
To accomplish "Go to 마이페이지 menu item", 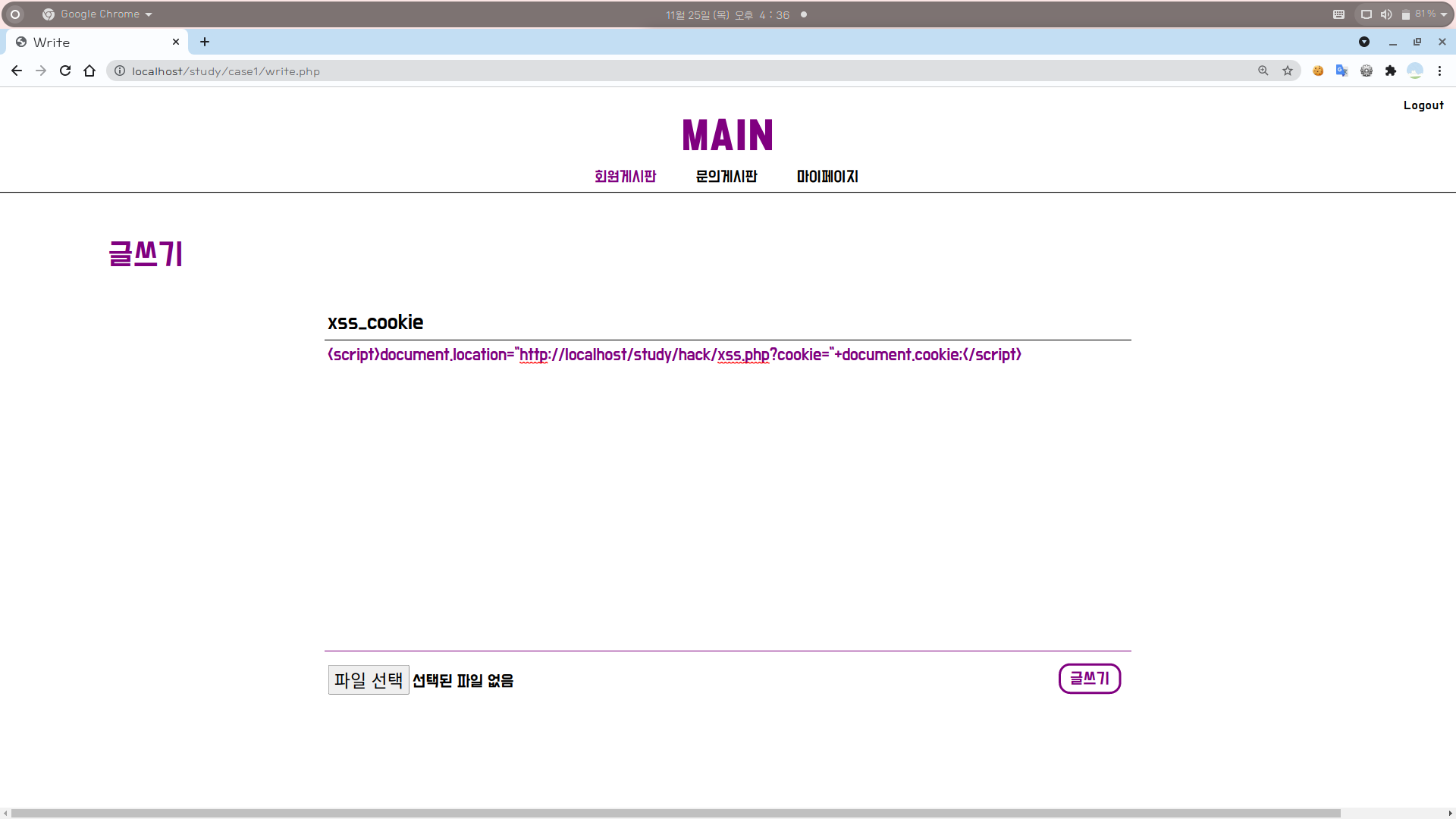I will (x=827, y=176).
